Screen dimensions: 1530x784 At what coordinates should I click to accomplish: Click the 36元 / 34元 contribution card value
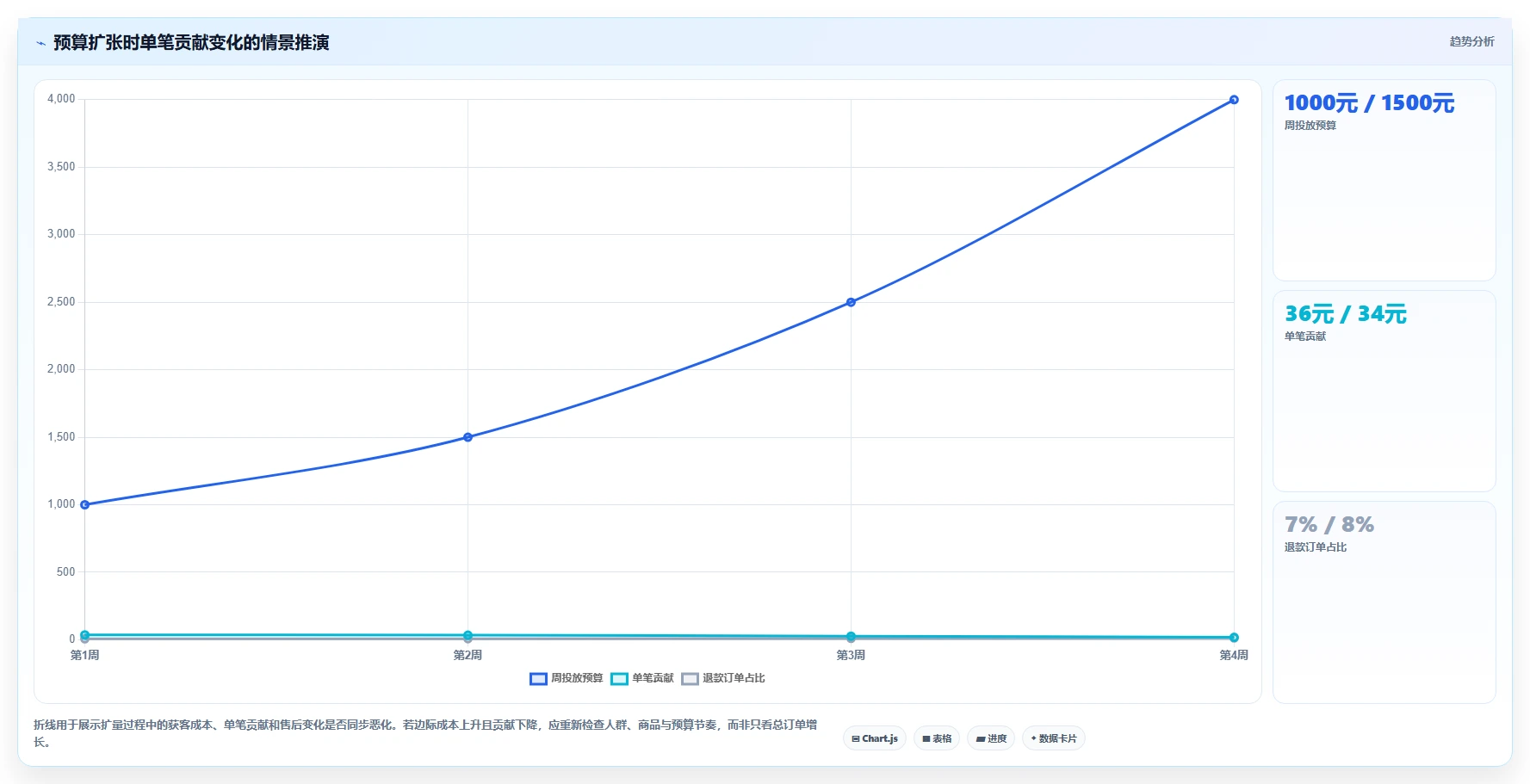point(1345,314)
